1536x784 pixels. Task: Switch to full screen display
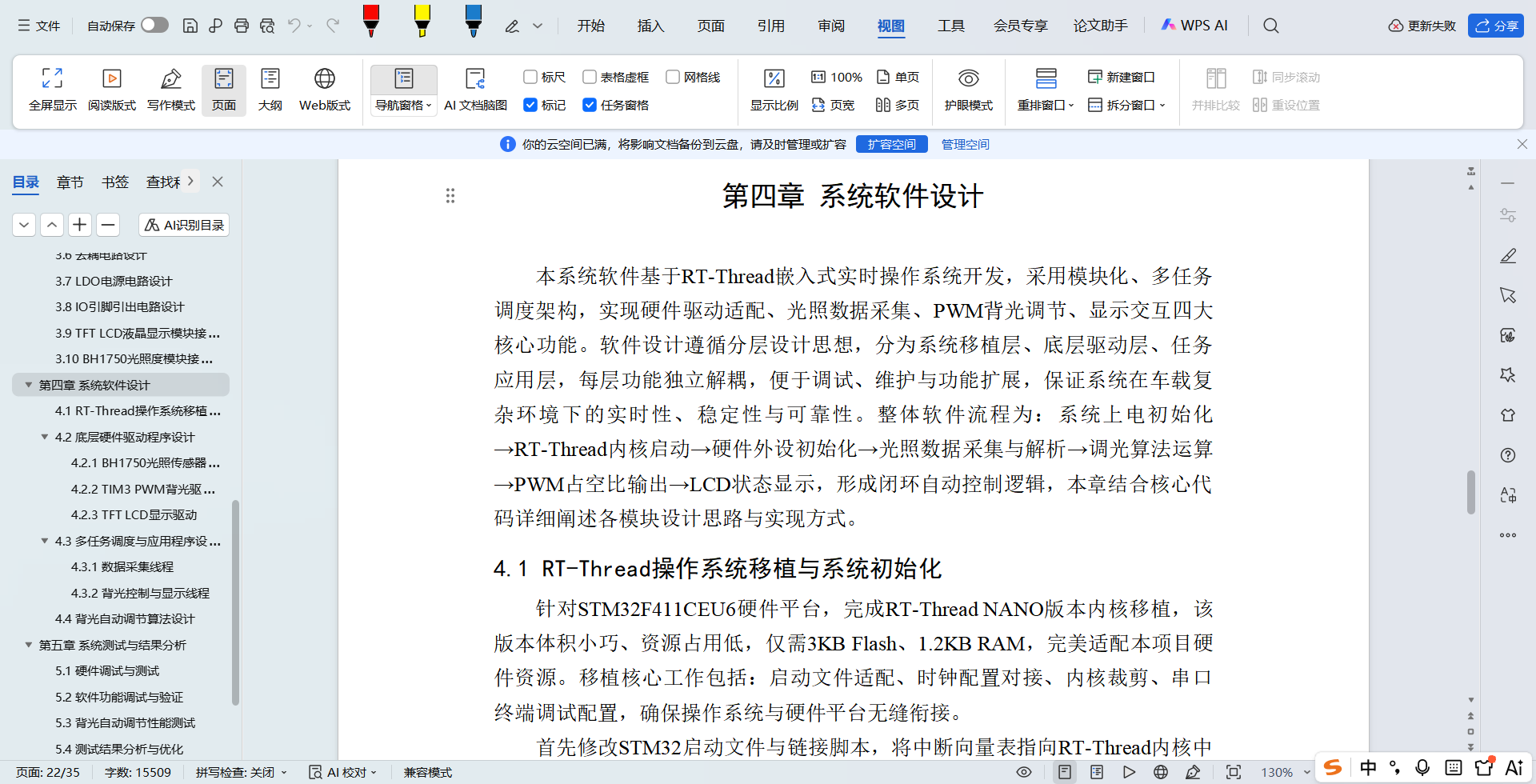click(x=53, y=89)
